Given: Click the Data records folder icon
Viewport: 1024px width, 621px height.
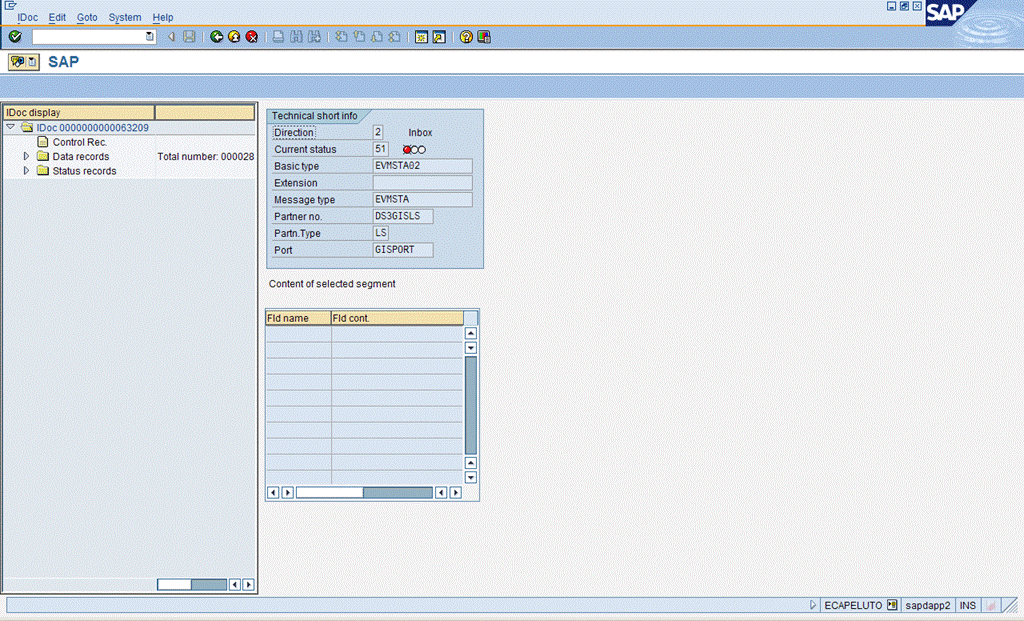Looking at the screenshot, I should pyautogui.click(x=43, y=156).
